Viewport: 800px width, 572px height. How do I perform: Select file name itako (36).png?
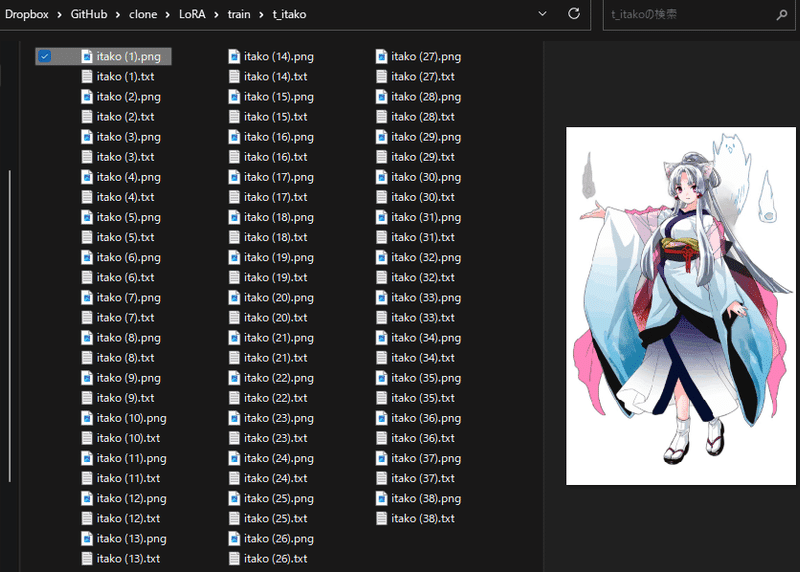[426, 418]
